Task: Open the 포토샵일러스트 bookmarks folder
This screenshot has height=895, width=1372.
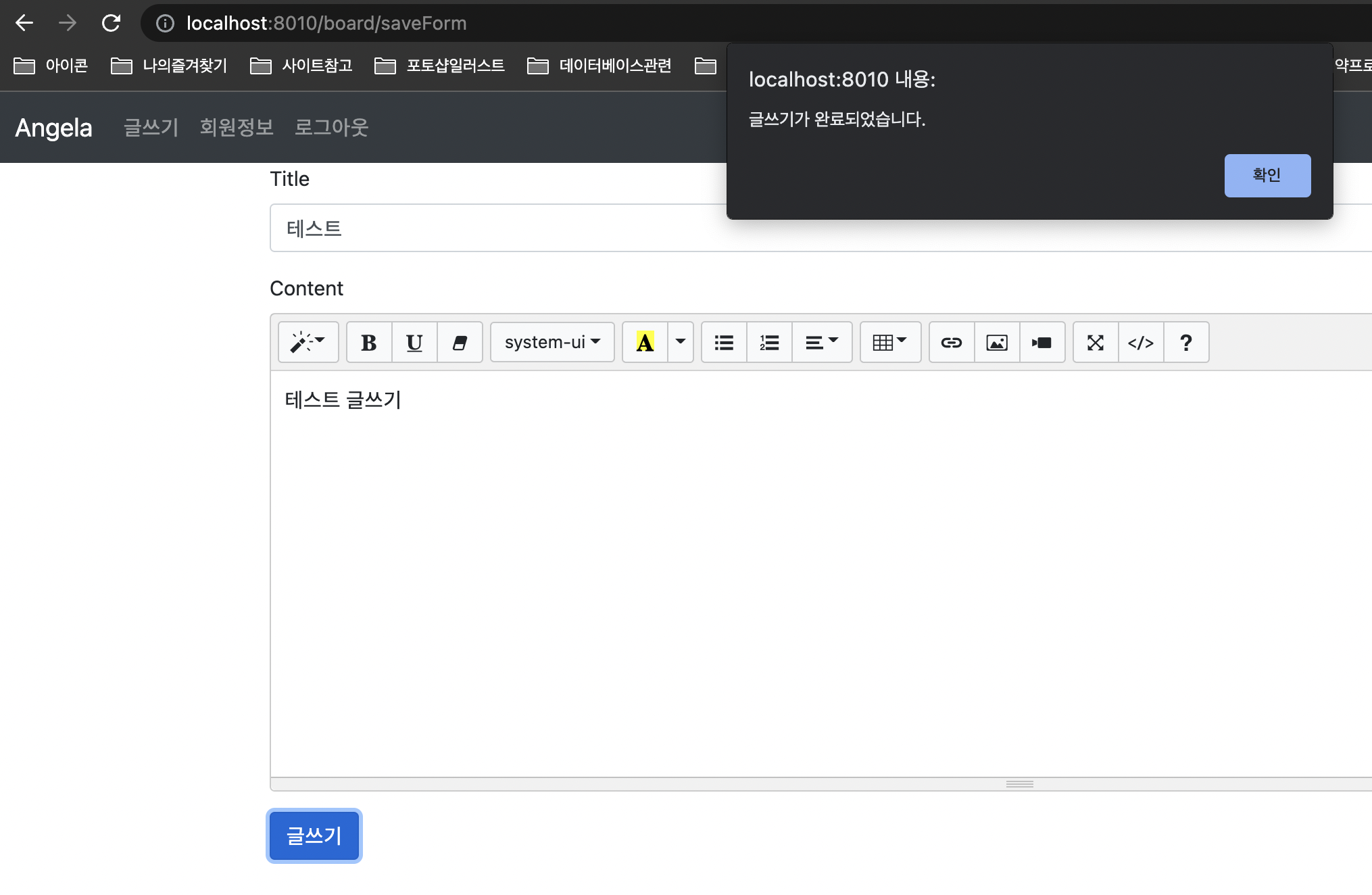Action: coord(439,66)
